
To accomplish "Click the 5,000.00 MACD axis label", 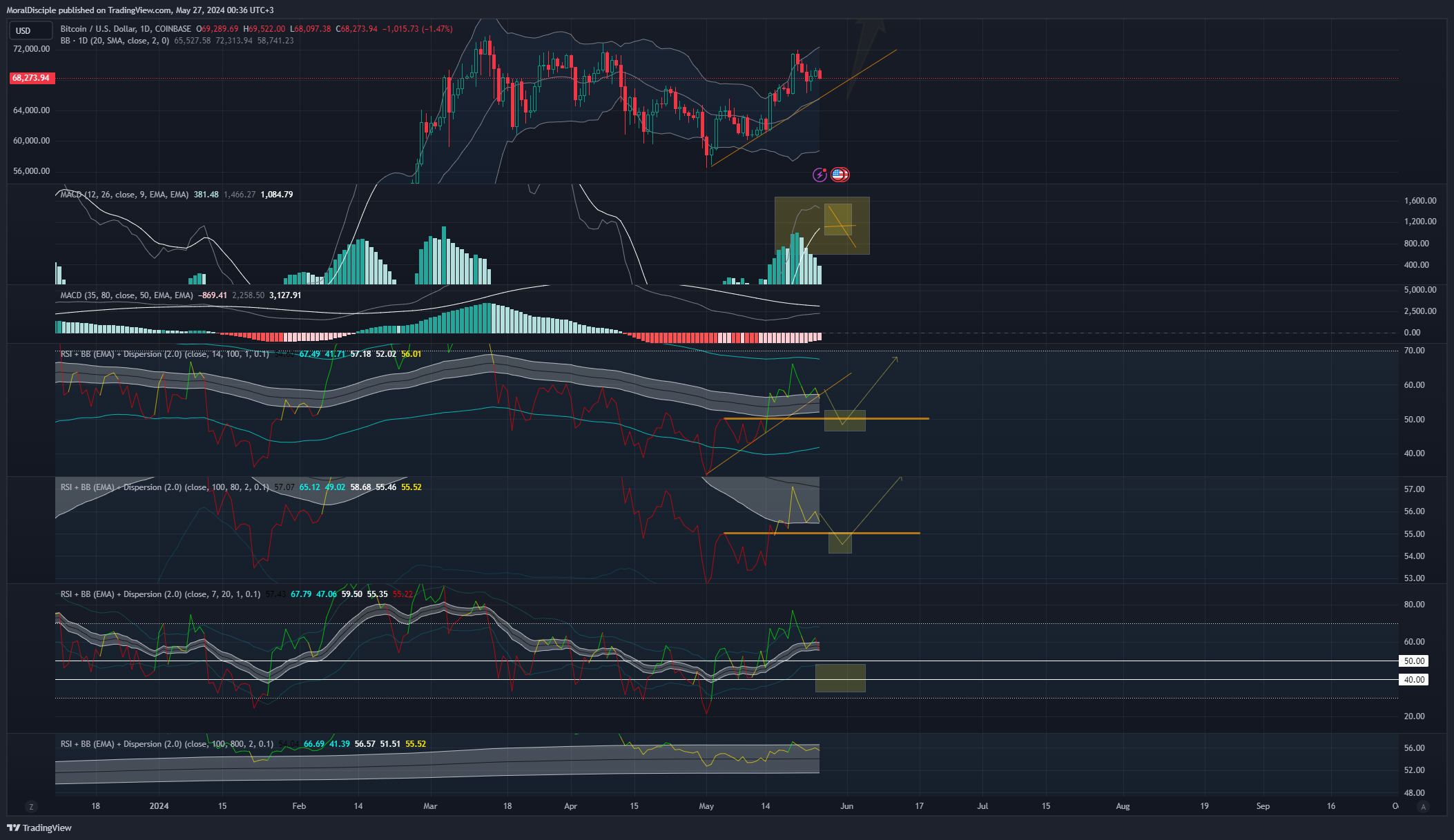I will [1420, 290].
